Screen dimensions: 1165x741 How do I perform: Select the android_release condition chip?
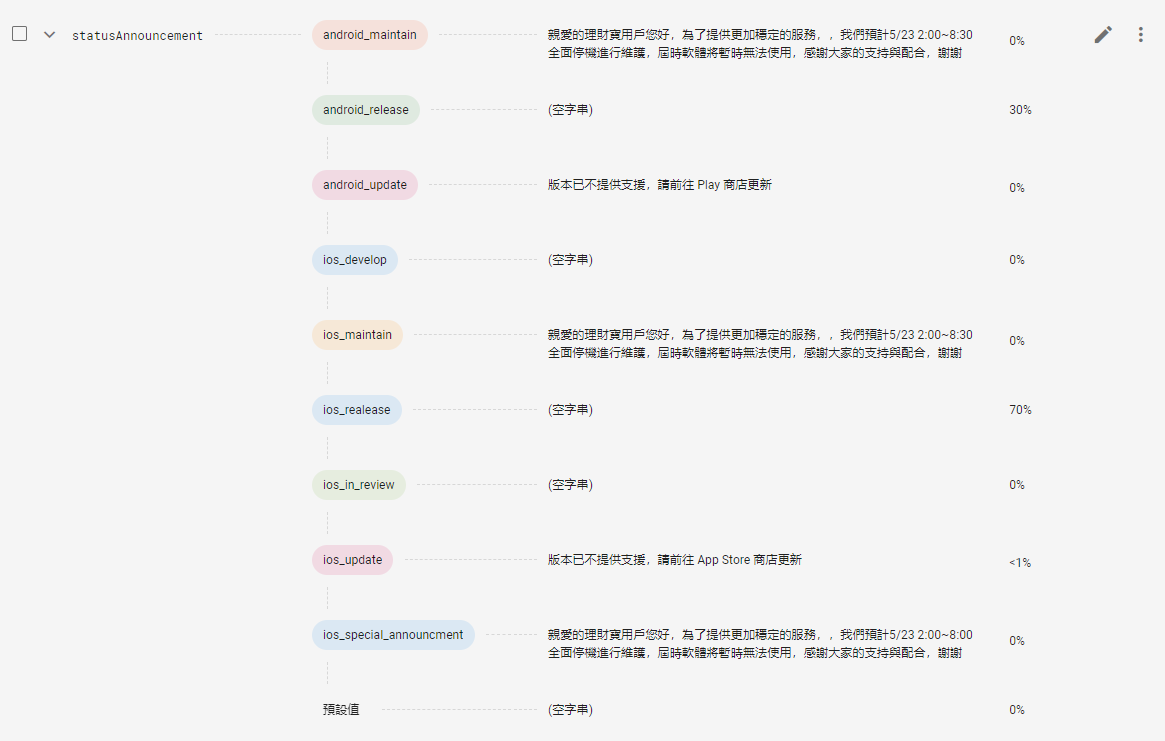pyautogui.click(x=365, y=110)
